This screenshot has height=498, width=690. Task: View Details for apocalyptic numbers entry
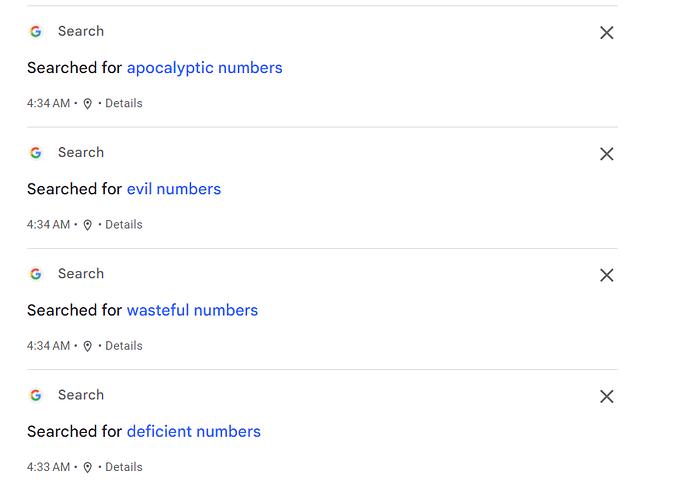point(124,103)
